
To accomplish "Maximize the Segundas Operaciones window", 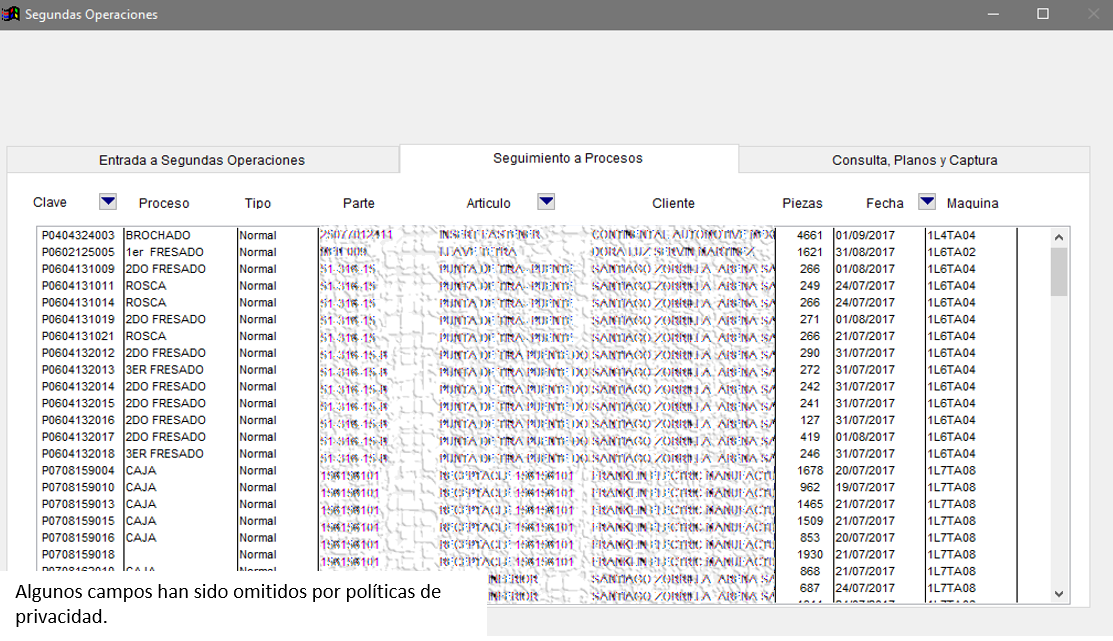I will tap(1043, 14).
